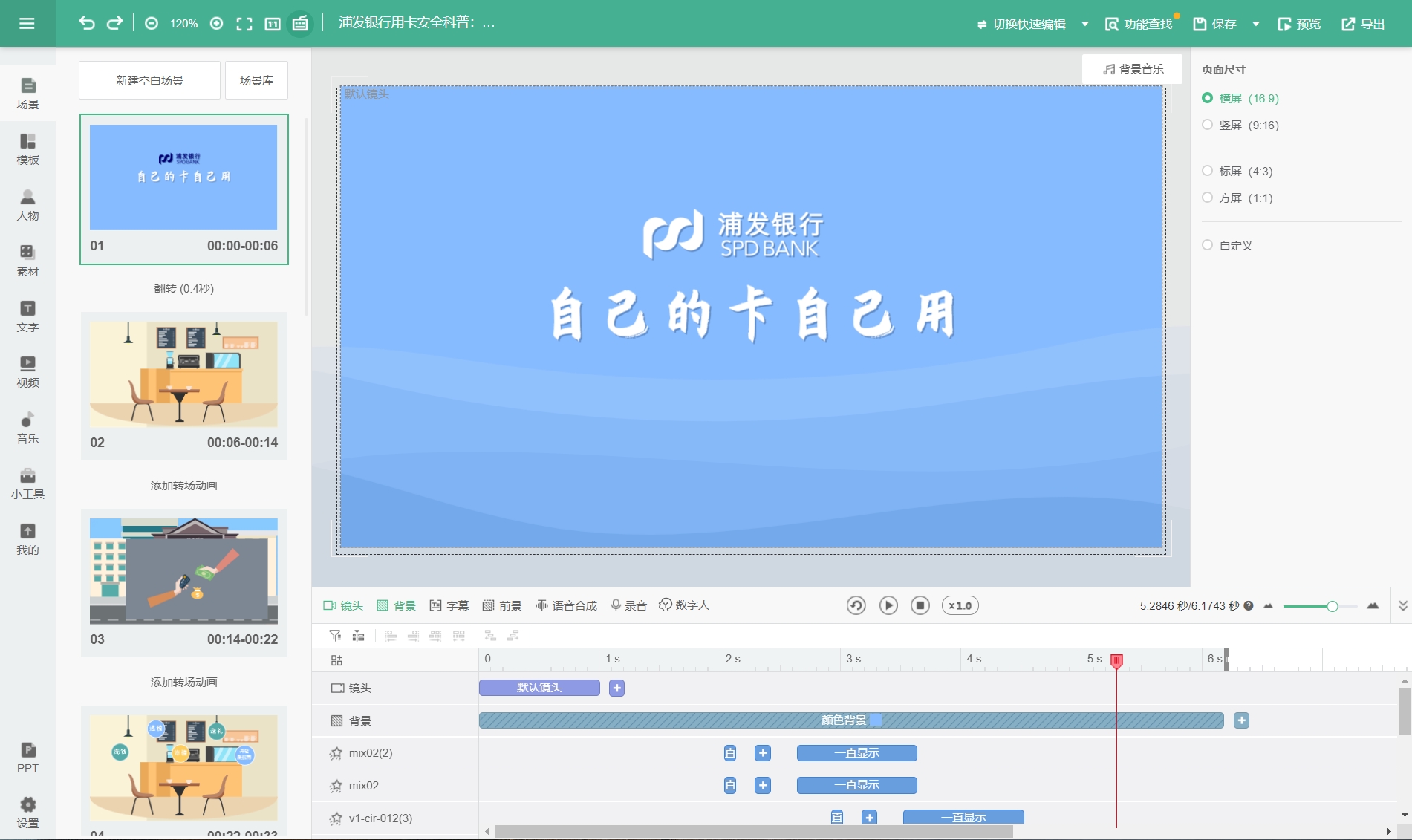Open the 场景 sidebar panel

coord(27,94)
